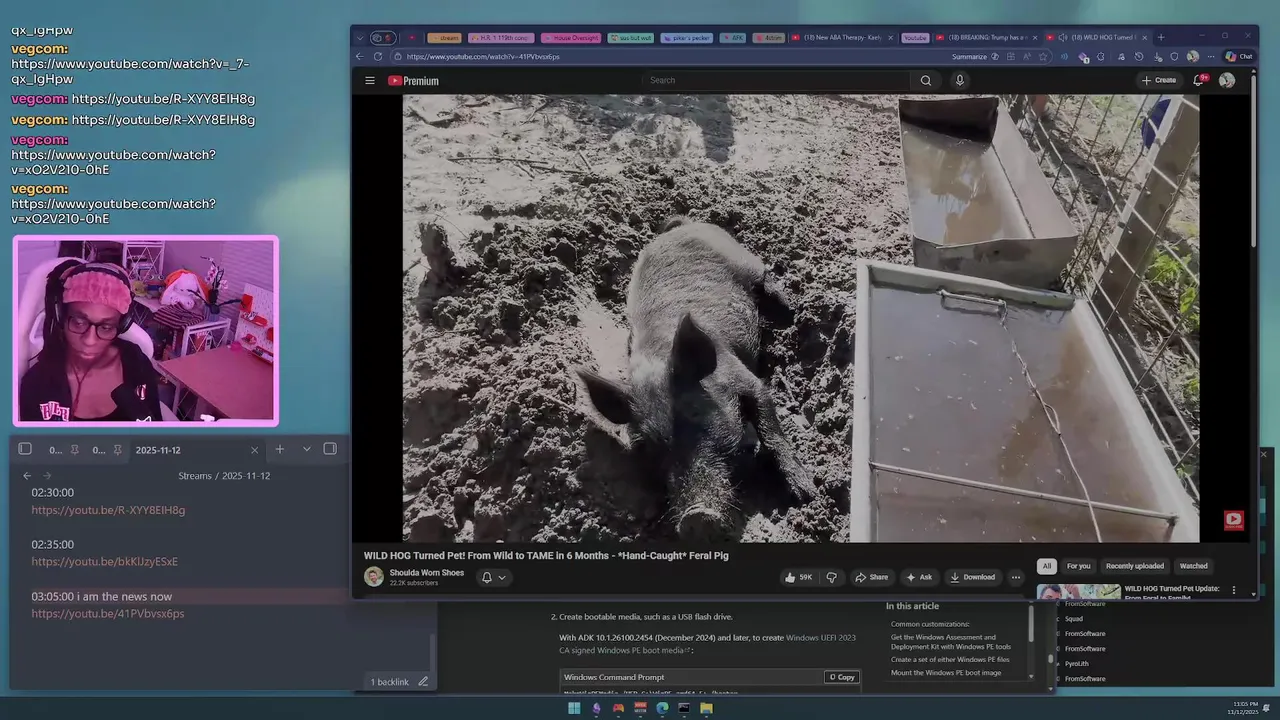The height and width of the screenshot is (720, 1280).
Task: Open the youtu.be/R-XYY8EIH8g note link
Action: (108, 510)
